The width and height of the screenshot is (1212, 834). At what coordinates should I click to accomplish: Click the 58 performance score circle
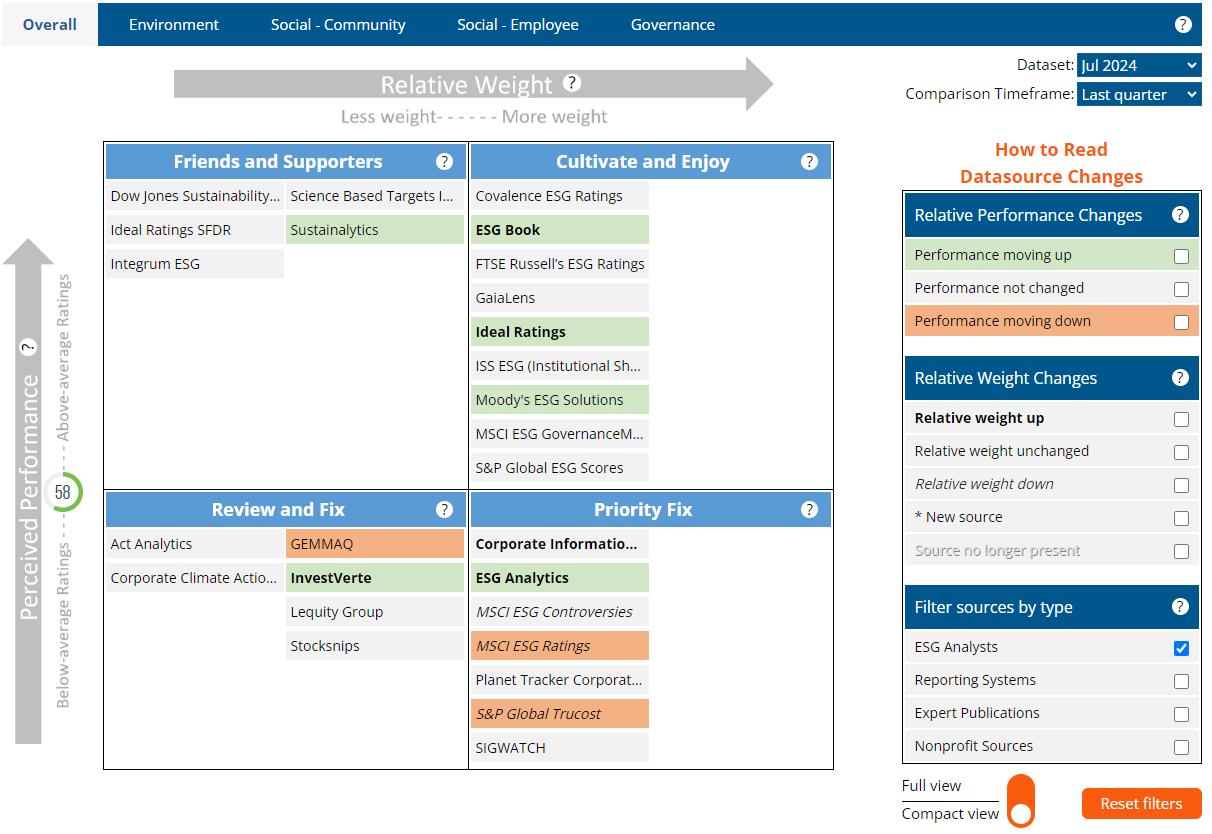click(63, 492)
